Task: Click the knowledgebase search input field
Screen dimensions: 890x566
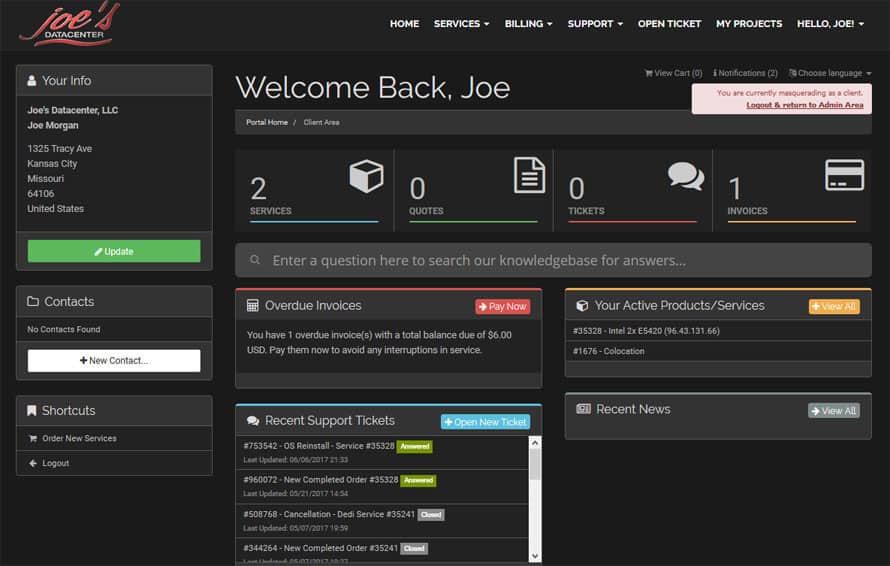Action: [553, 260]
